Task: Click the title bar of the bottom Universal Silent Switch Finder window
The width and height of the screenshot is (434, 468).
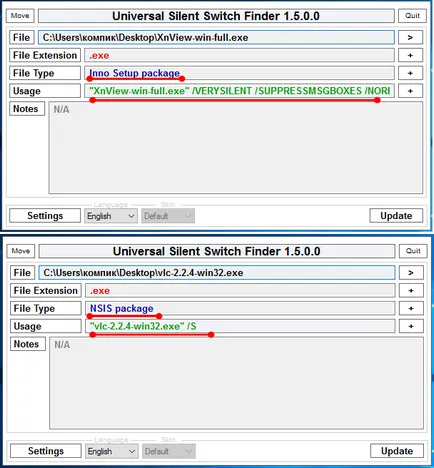Action: coord(217,251)
